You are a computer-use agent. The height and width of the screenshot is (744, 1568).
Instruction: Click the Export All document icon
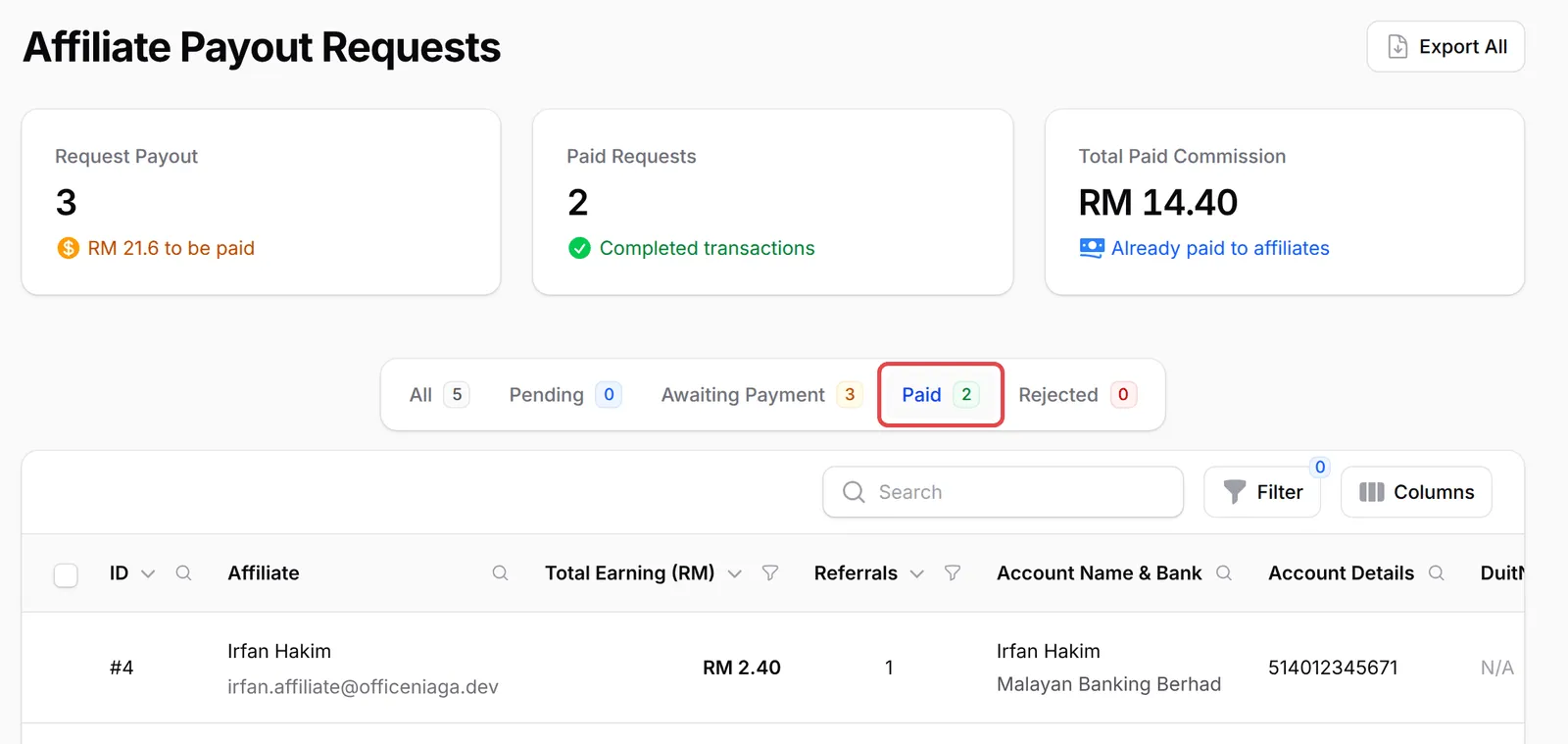click(1398, 46)
